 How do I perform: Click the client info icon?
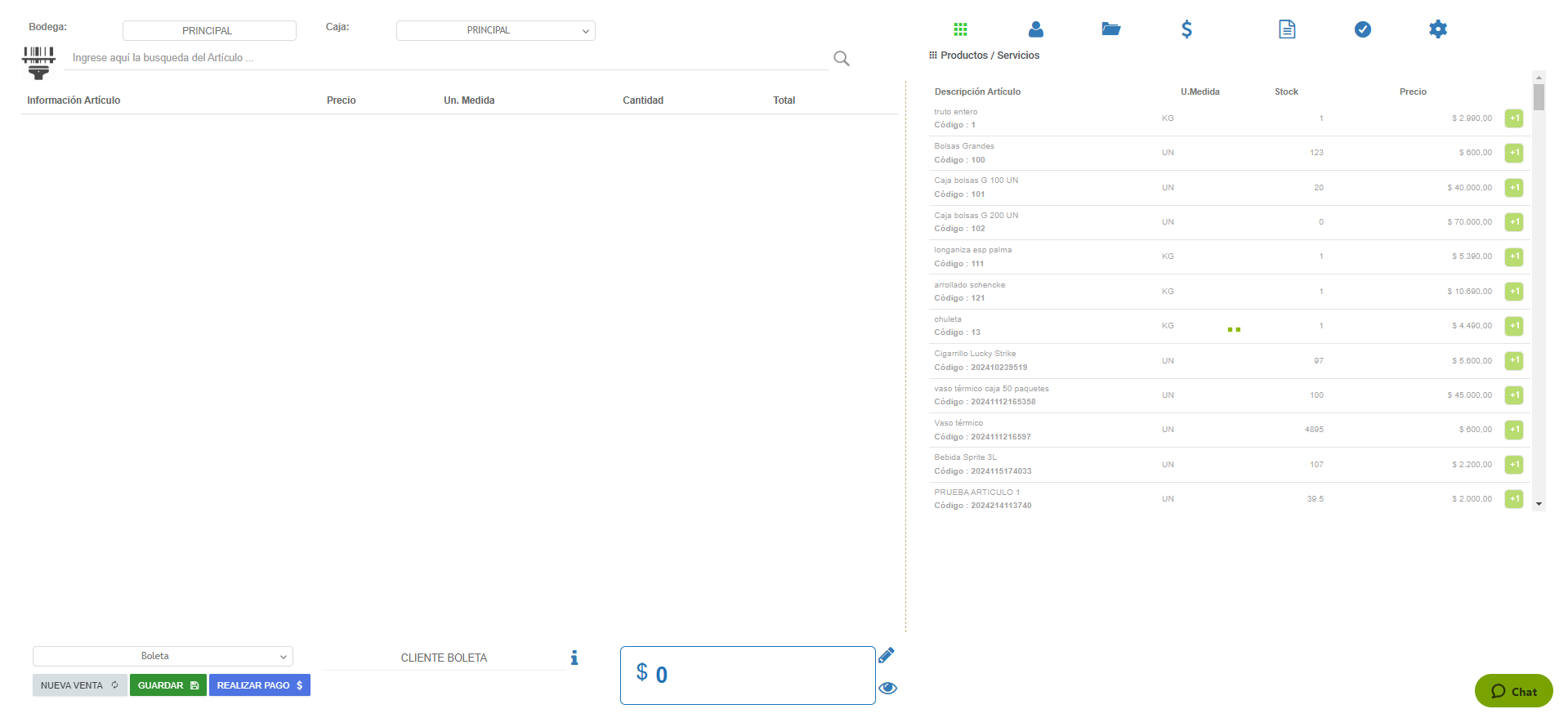pyautogui.click(x=574, y=658)
